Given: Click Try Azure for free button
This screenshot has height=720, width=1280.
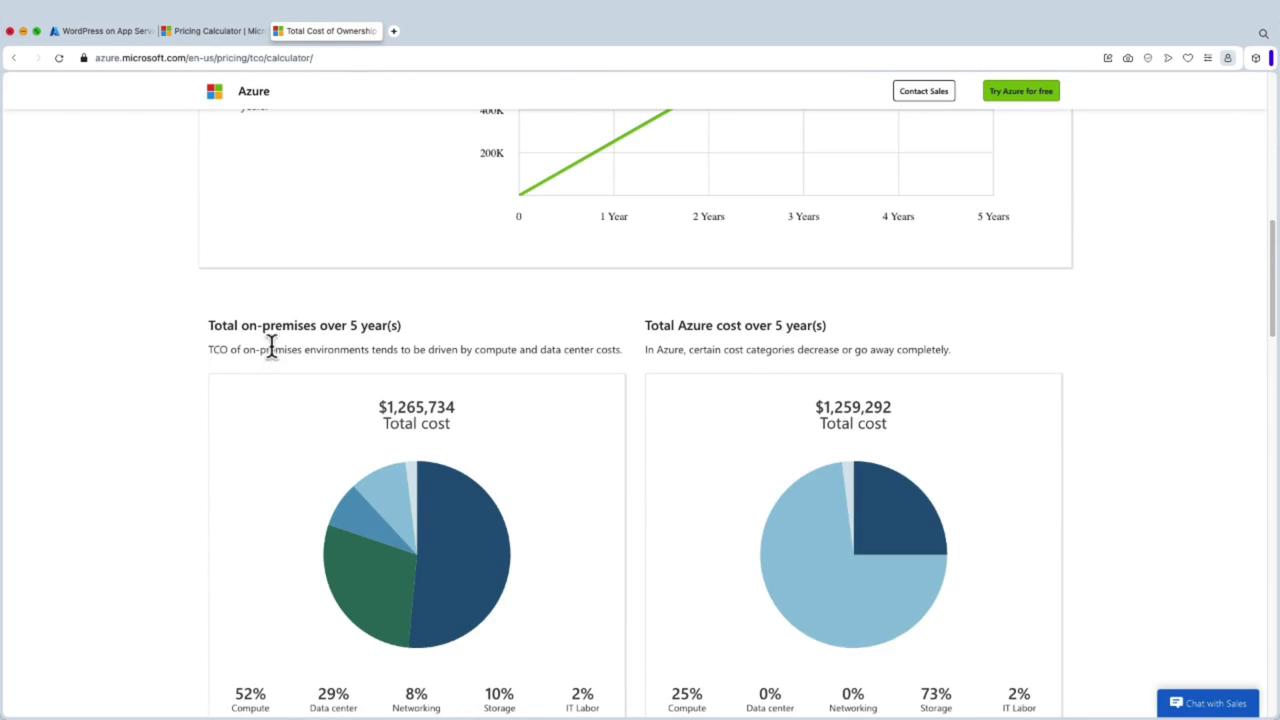Looking at the screenshot, I should (1020, 91).
